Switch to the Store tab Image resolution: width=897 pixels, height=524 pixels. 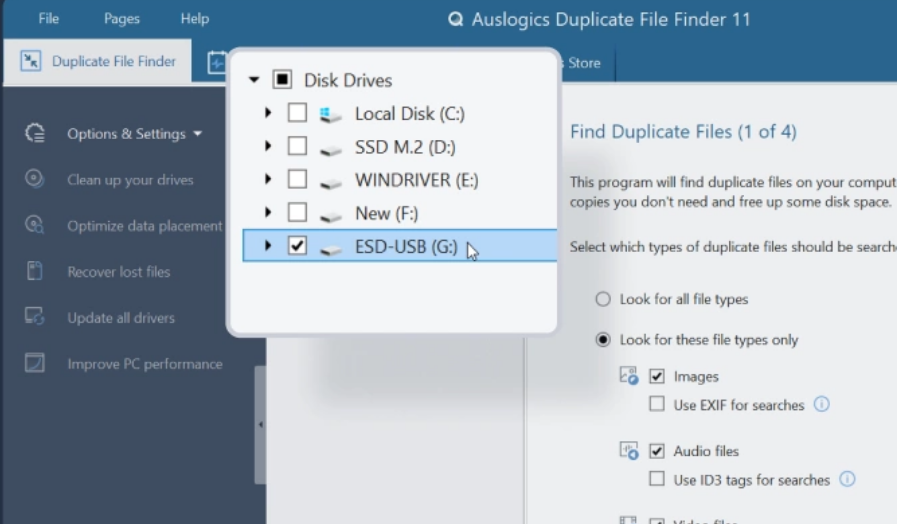point(584,63)
